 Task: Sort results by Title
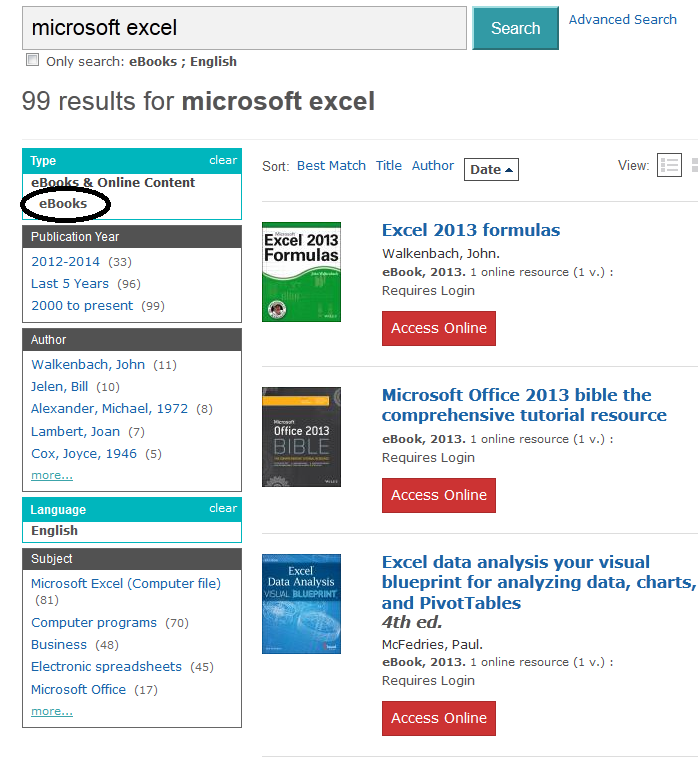[389, 166]
